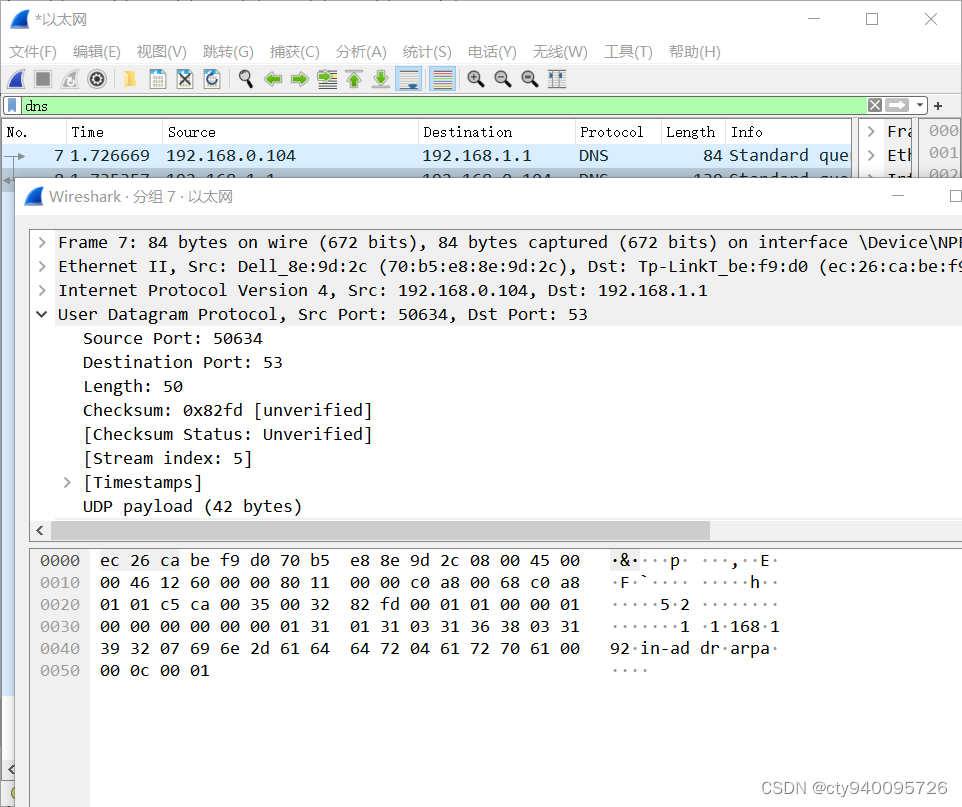Open the 工具(T) menu
Image resolution: width=962 pixels, height=807 pixels.
click(628, 52)
